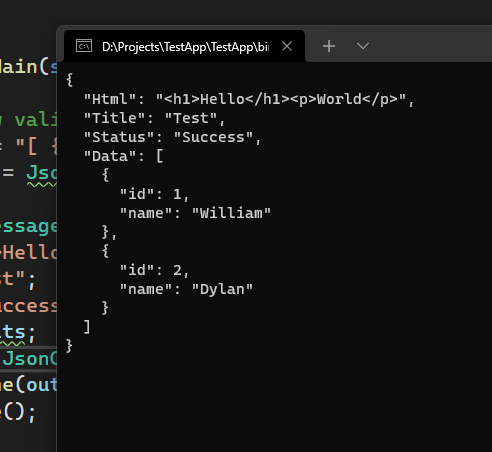Select the D:\Projects\TestApp\TestApp tab
Viewport: 492px width, 452px height.
click(x=184, y=46)
